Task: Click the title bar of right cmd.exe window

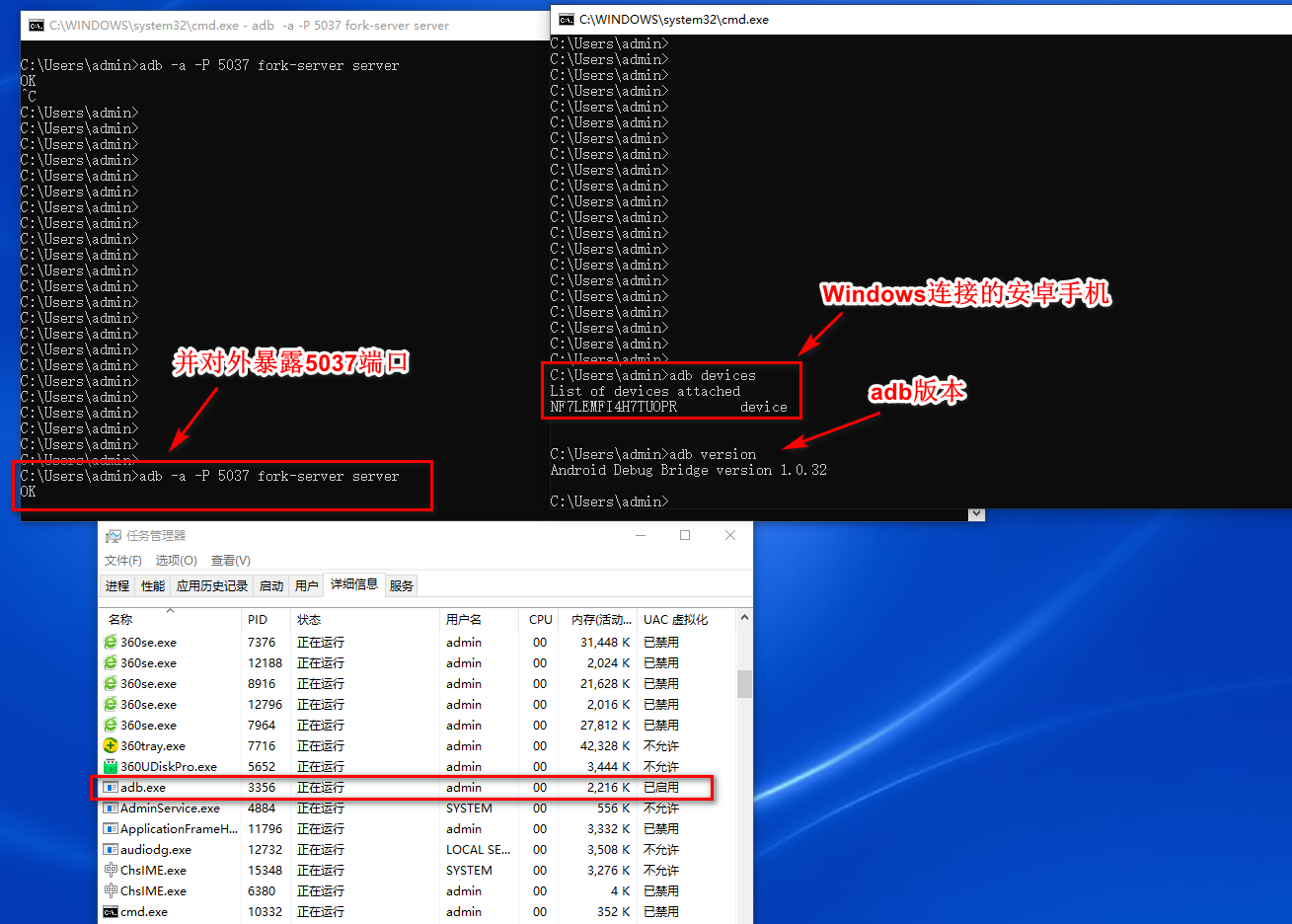Action: pyautogui.click(x=921, y=19)
